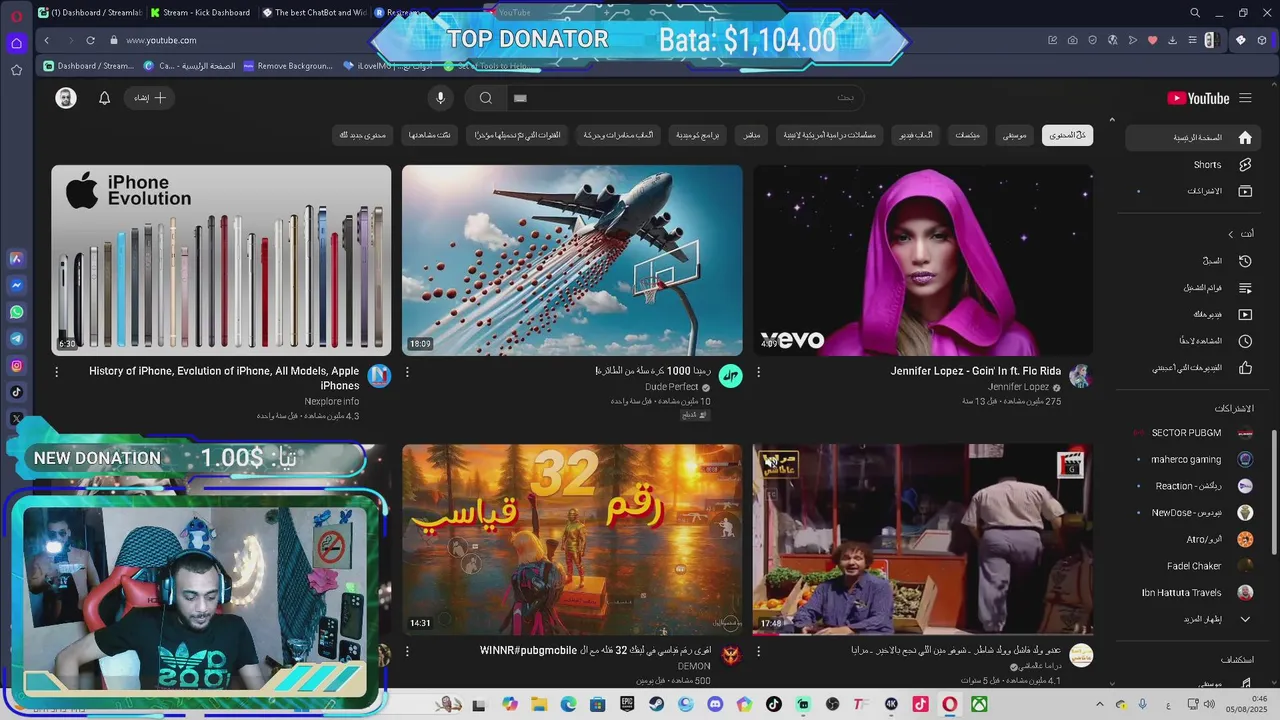Click the YouTube sidebar scrollbar

pos(1274,492)
